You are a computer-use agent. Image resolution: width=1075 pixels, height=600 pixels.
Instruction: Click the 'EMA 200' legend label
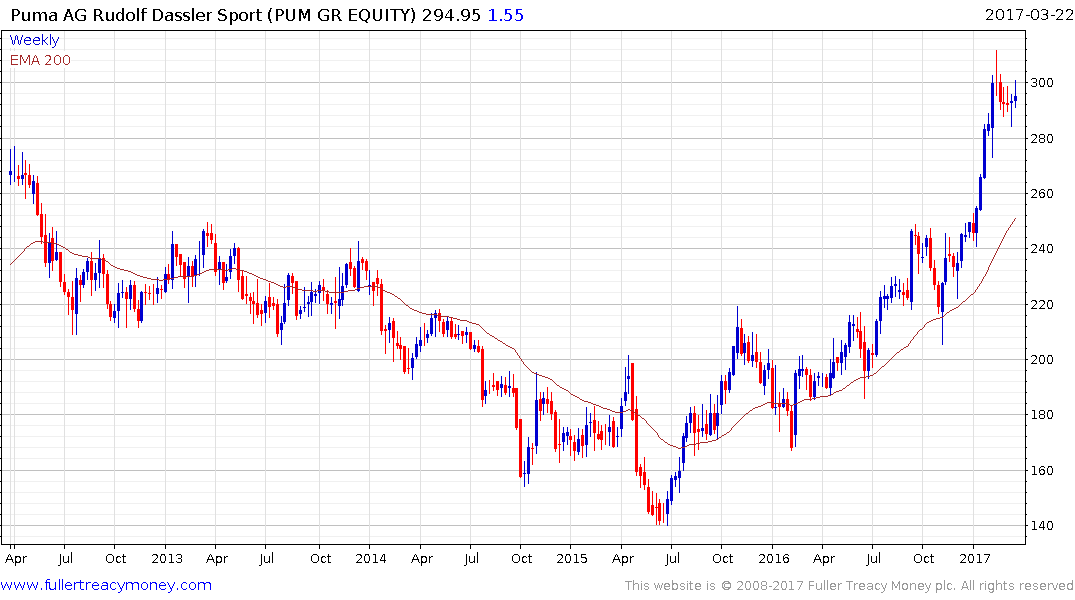pos(40,60)
